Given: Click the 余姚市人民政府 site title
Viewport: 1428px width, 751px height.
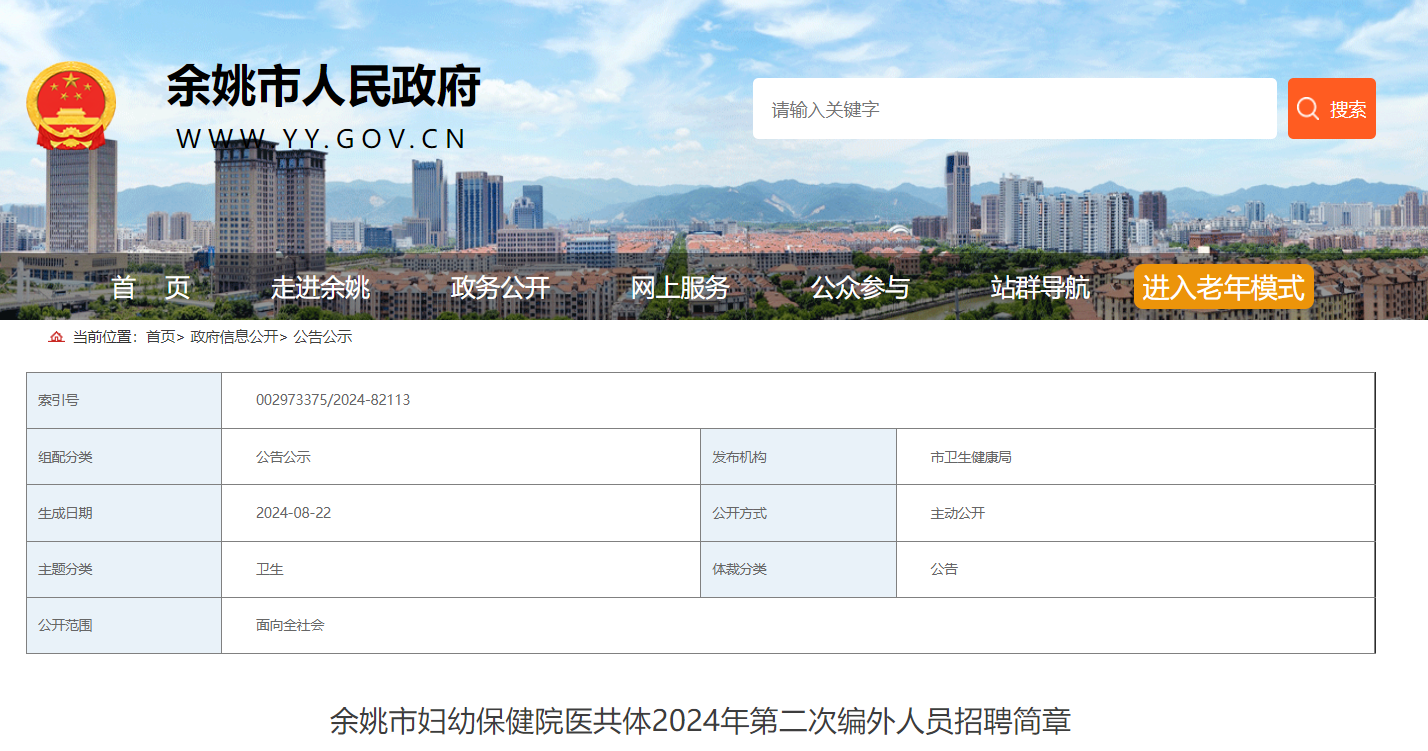Looking at the screenshot, I should coord(323,86).
